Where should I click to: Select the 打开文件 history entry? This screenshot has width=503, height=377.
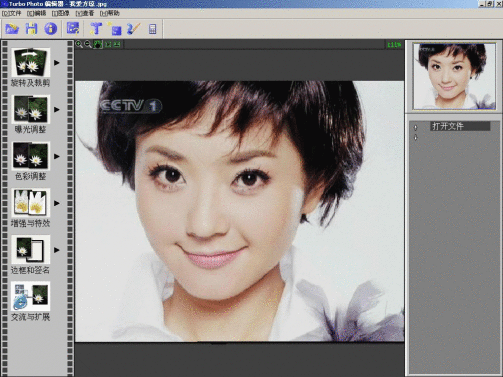pos(460,126)
